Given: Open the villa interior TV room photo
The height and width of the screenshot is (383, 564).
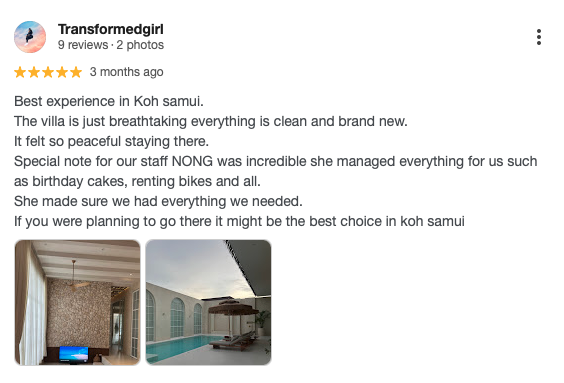Looking at the screenshot, I should point(77,302).
